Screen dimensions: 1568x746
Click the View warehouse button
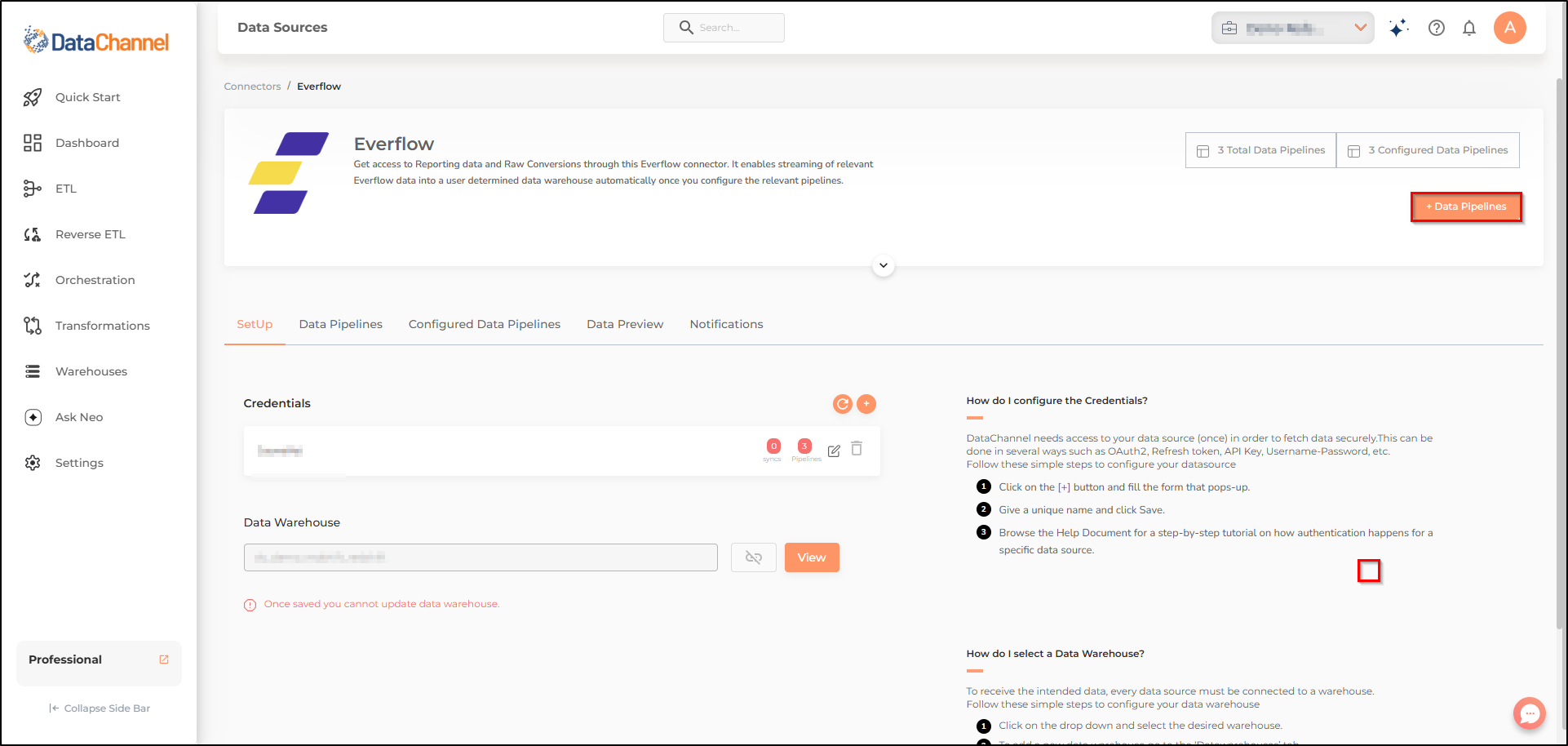click(x=812, y=557)
